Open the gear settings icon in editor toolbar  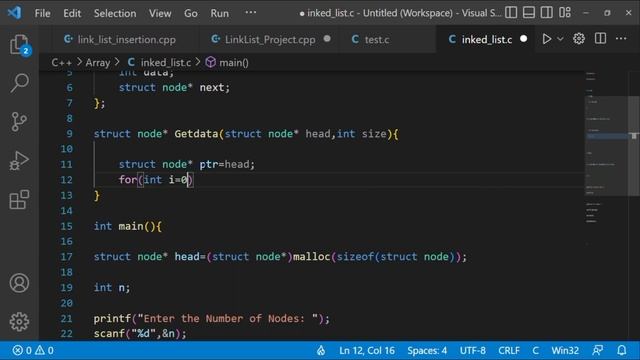pos(579,39)
